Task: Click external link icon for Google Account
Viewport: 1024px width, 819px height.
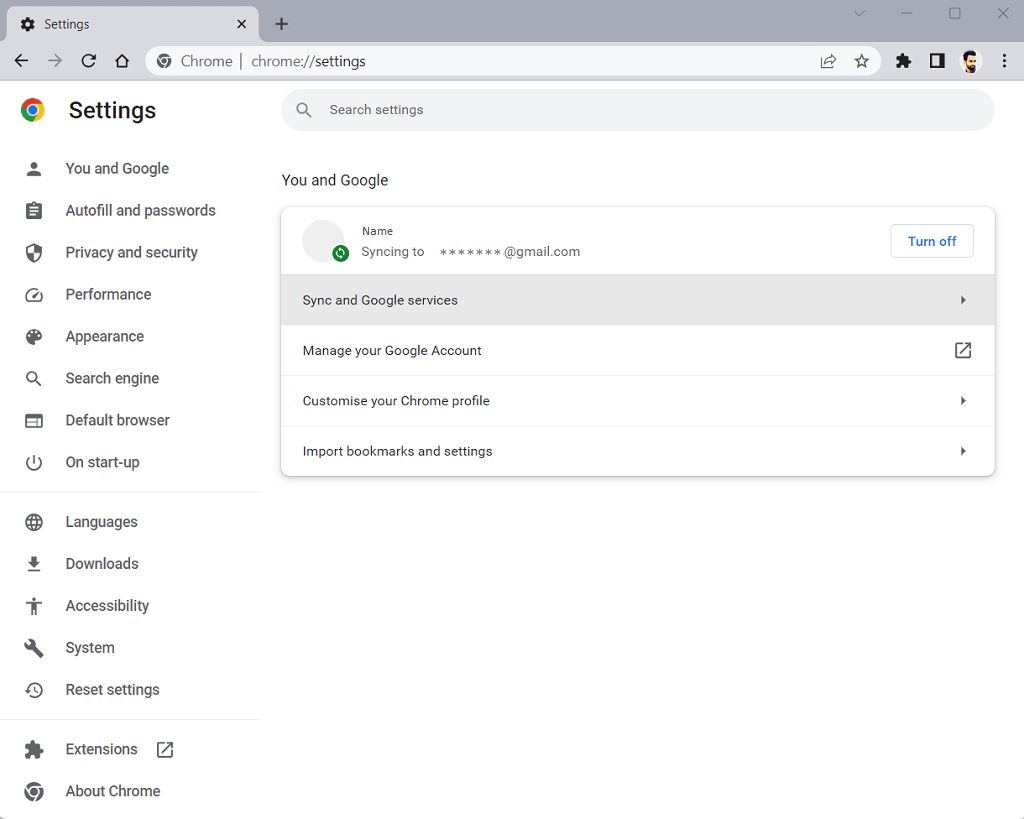Action: (963, 350)
